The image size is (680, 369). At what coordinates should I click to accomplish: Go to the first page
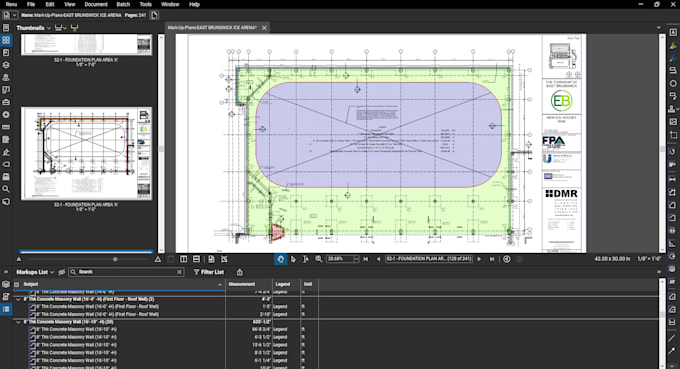[366, 259]
